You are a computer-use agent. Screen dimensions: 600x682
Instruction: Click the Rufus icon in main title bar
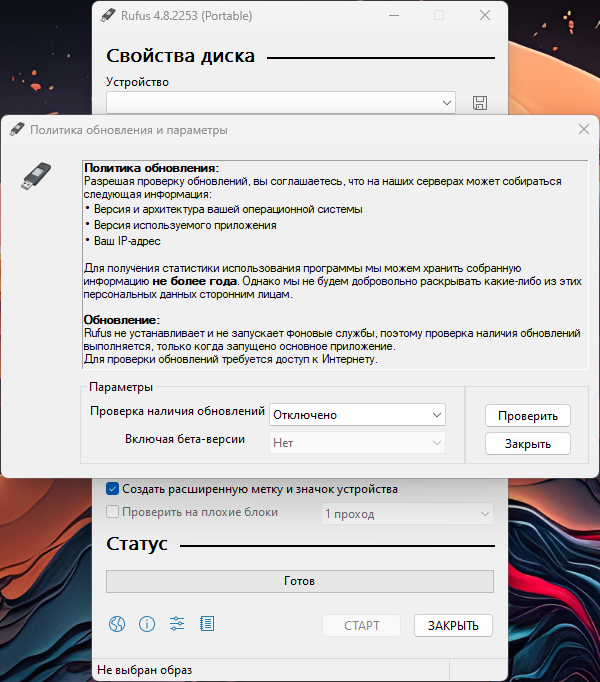coord(108,16)
